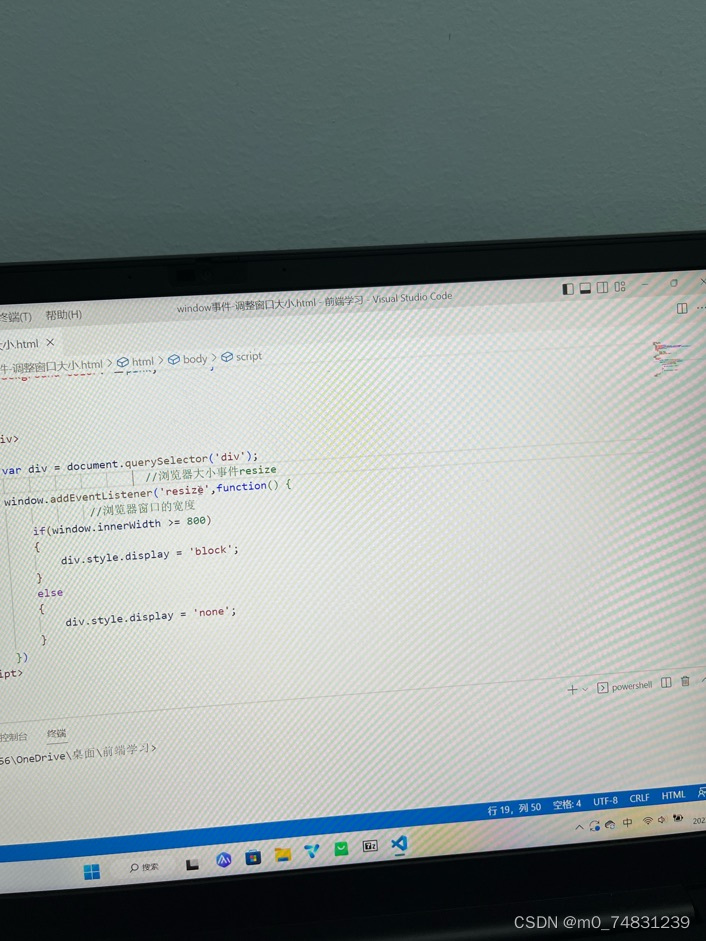
Task: Open the Windows Start menu
Action: point(92,871)
